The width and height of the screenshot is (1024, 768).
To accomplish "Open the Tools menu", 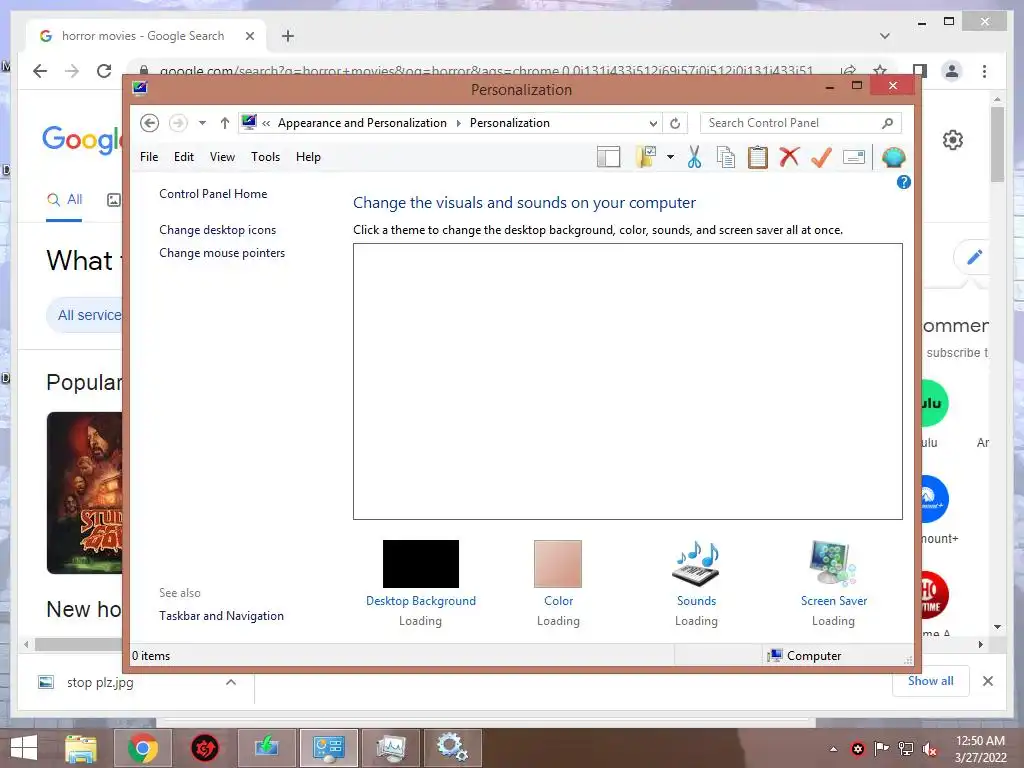I will tap(265, 157).
